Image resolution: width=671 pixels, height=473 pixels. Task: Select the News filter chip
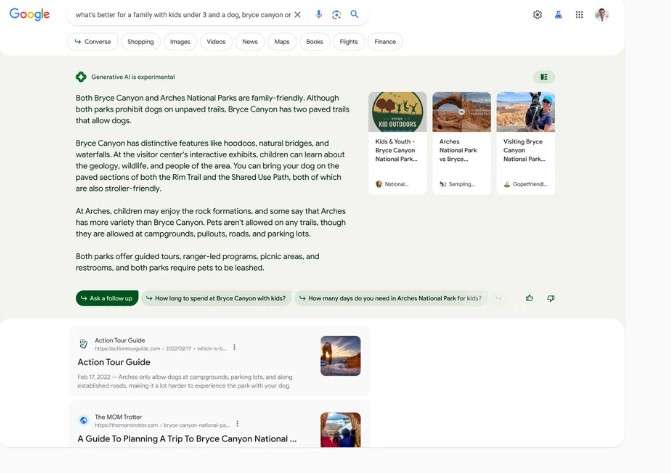(x=250, y=42)
